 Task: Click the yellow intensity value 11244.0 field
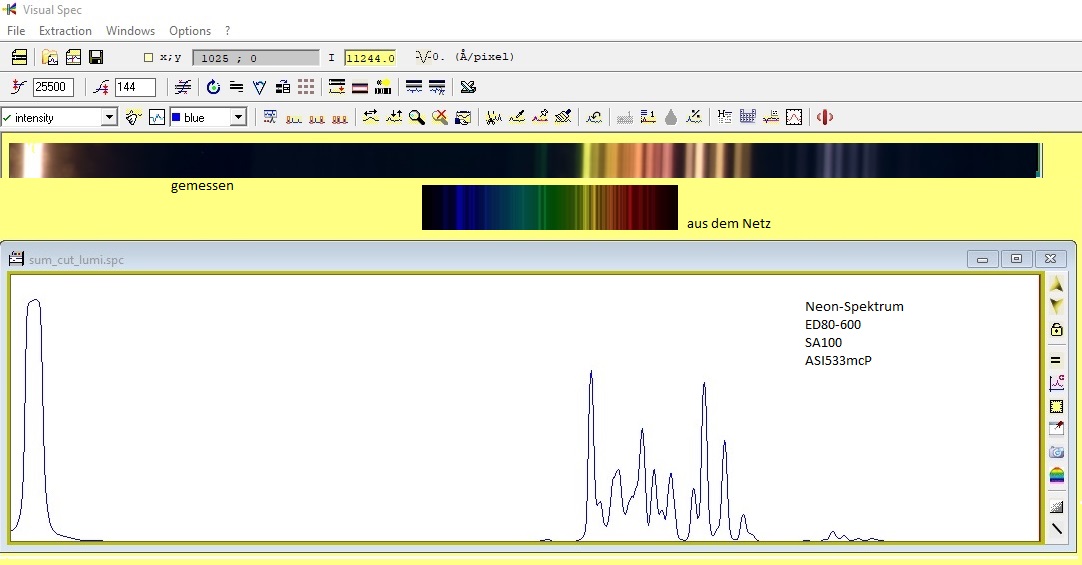coord(370,58)
